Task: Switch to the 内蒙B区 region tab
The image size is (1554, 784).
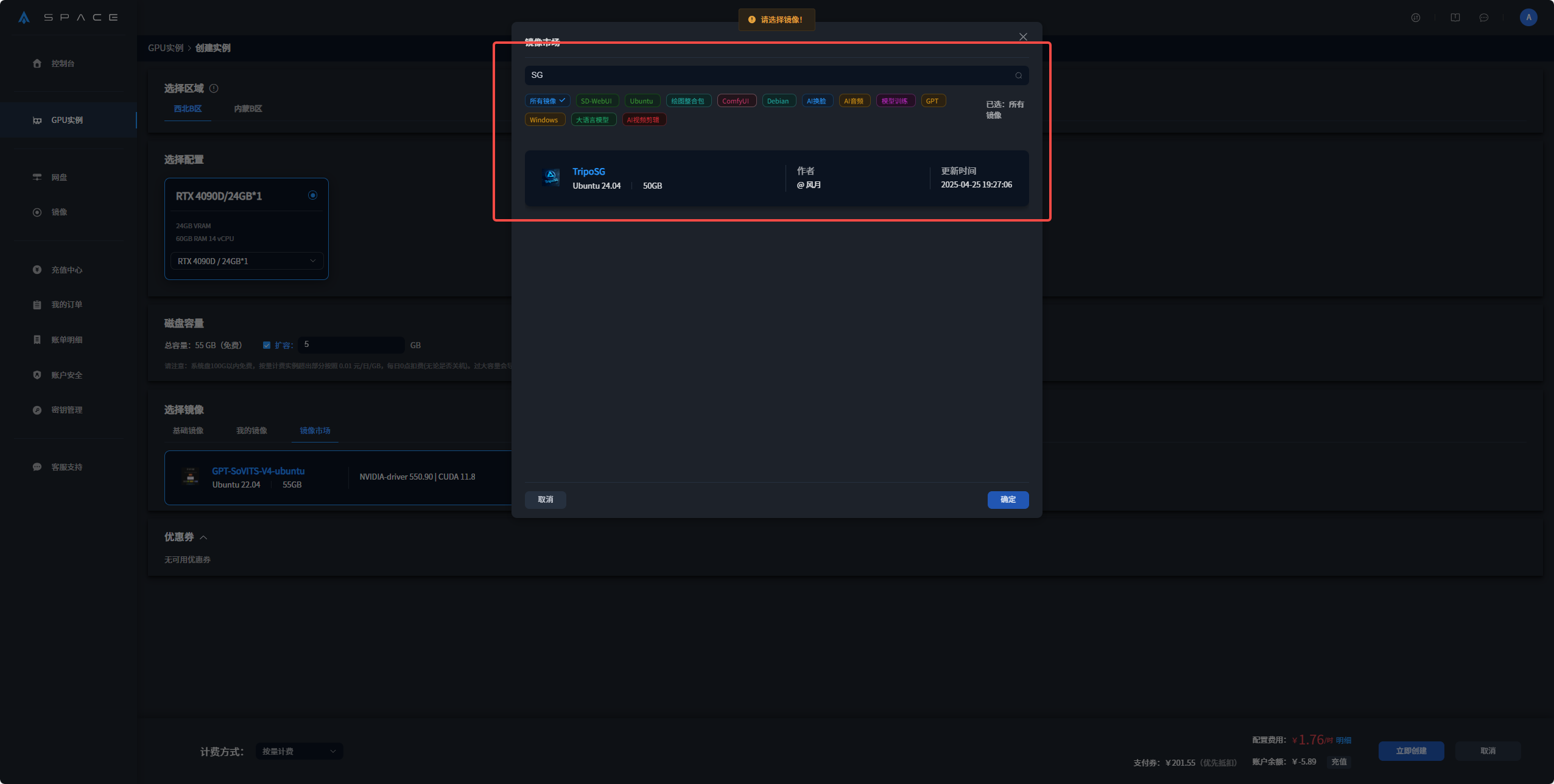Action: point(248,109)
